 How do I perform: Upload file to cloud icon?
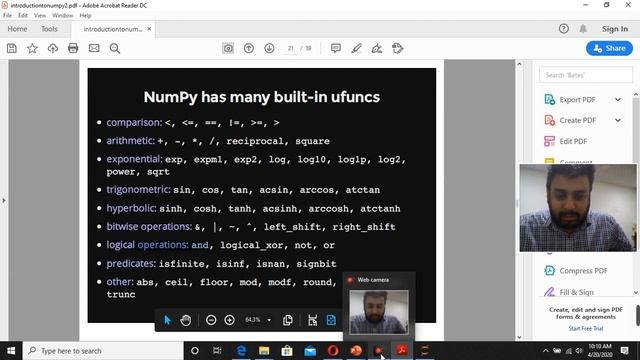pos(53,48)
